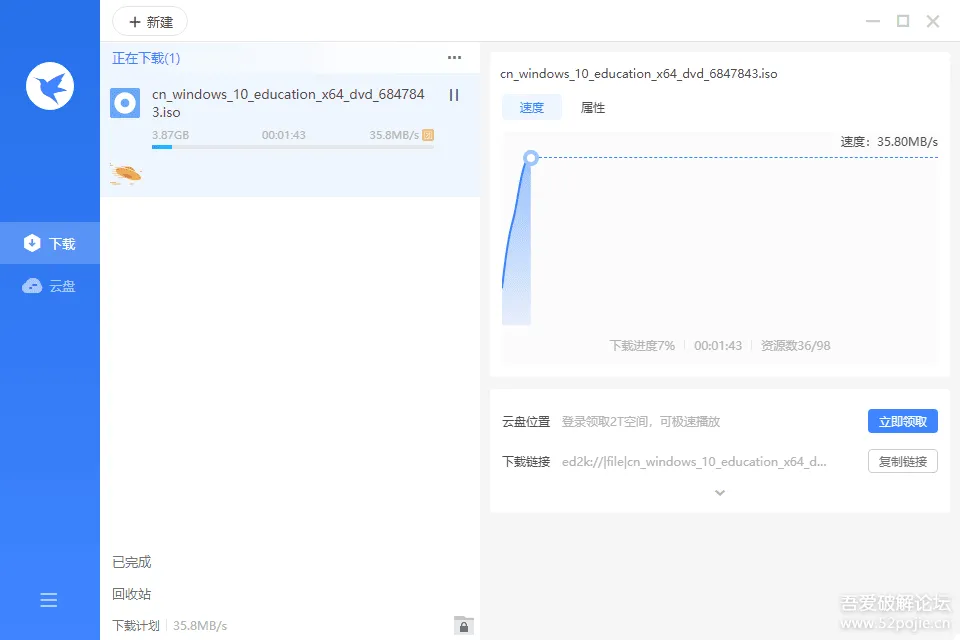Click the orange speed boost icon
Screen dimensions: 960x640
coord(428,135)
